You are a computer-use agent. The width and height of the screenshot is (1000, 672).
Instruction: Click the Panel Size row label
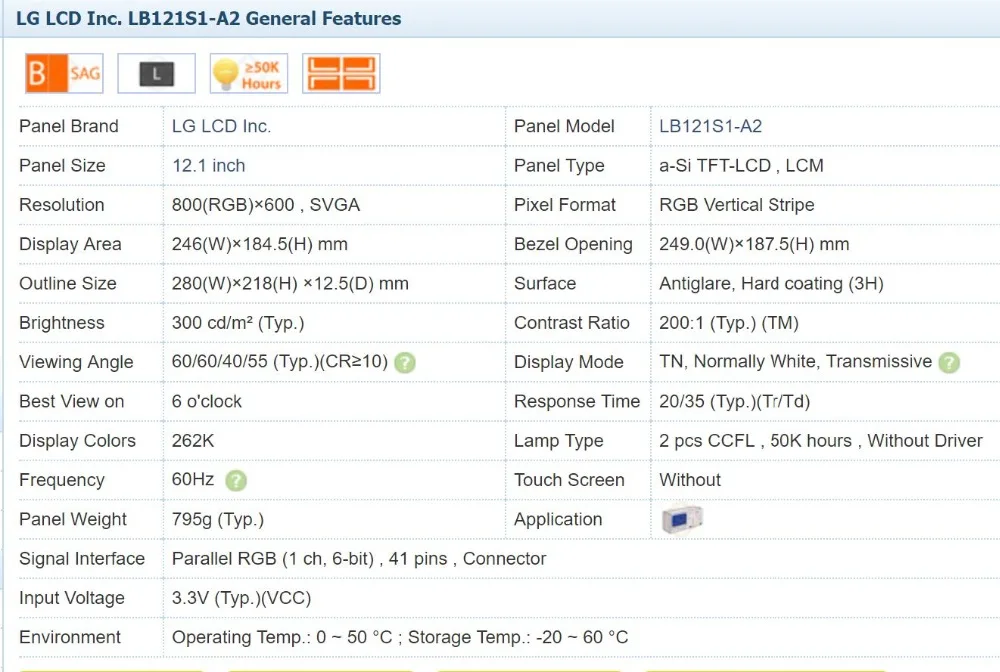pos(62,166)
